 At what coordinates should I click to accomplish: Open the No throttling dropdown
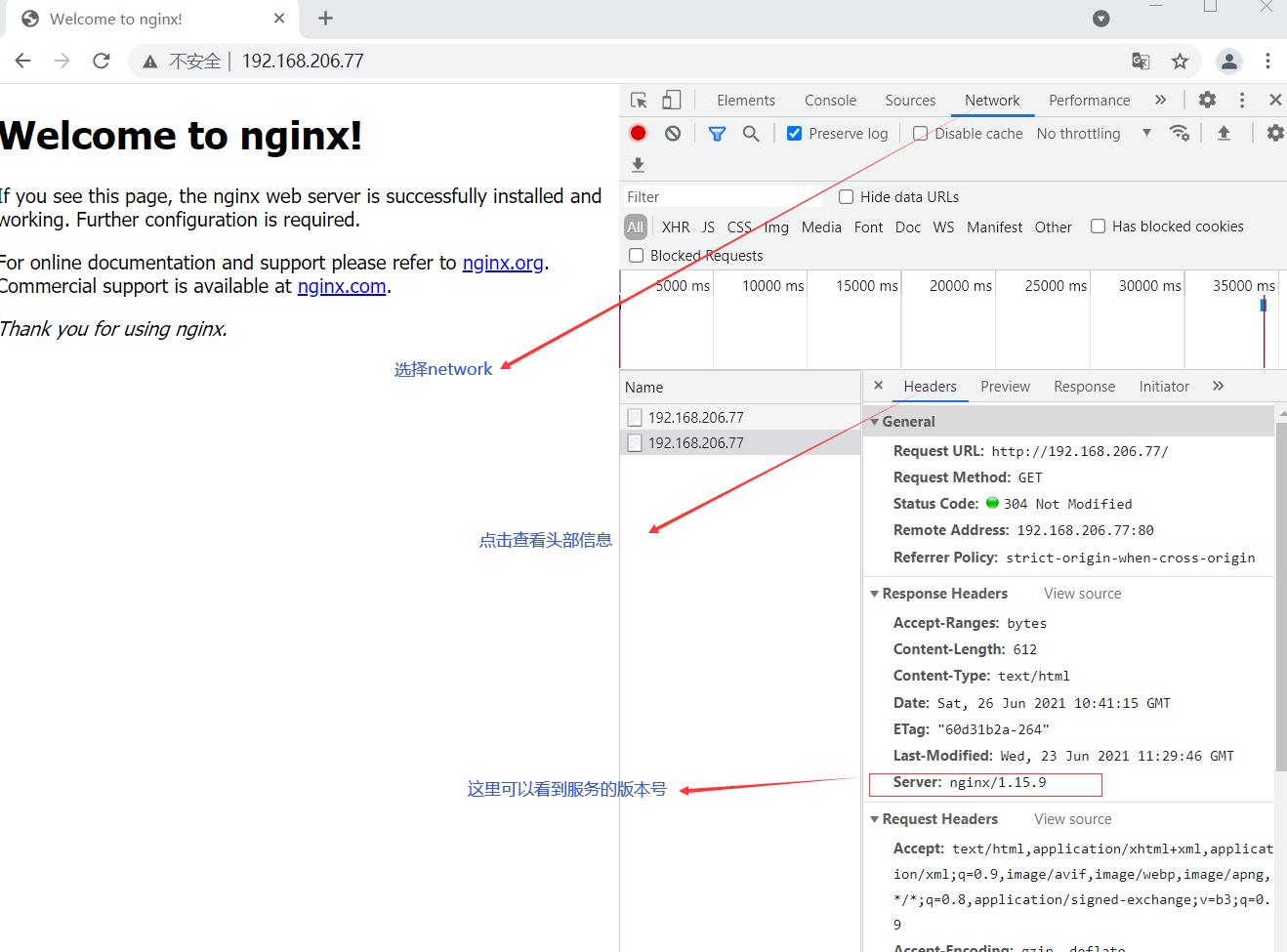[1094, 134]
